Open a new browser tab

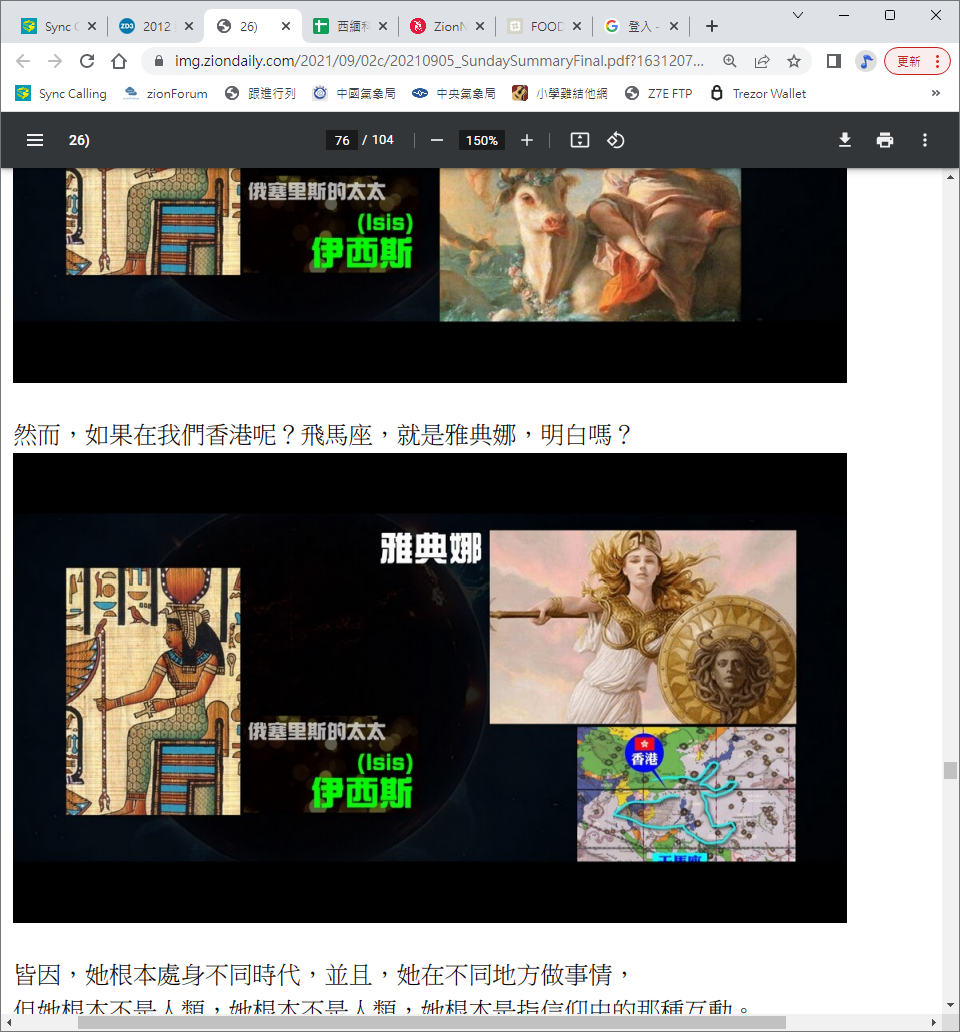pos(711,26)
